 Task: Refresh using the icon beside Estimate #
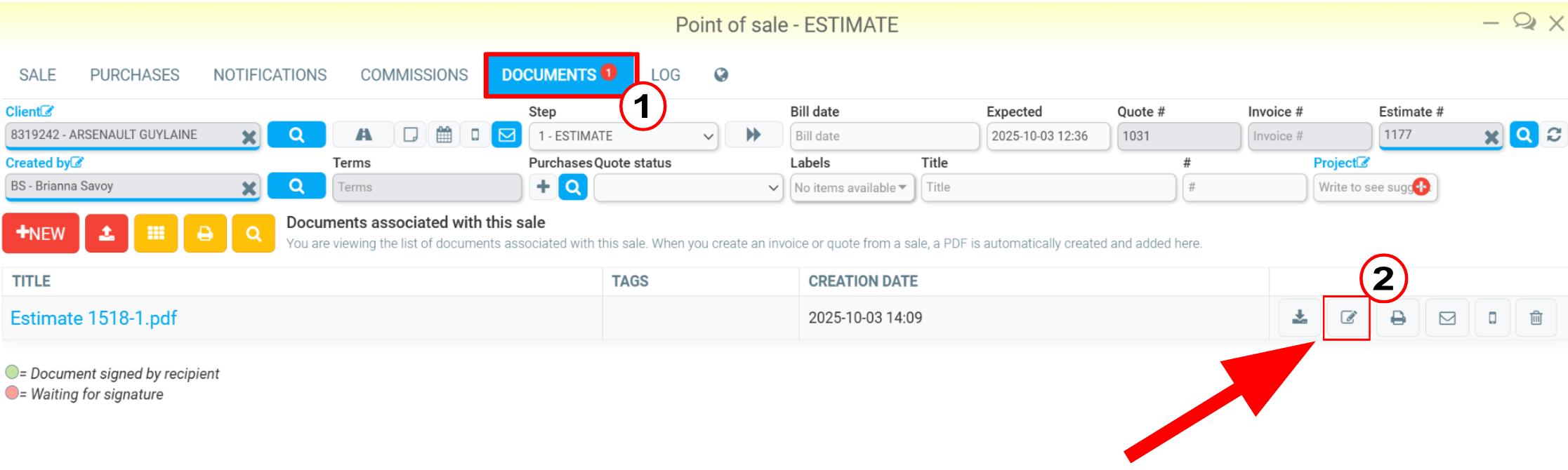(x=1555, y=135)
